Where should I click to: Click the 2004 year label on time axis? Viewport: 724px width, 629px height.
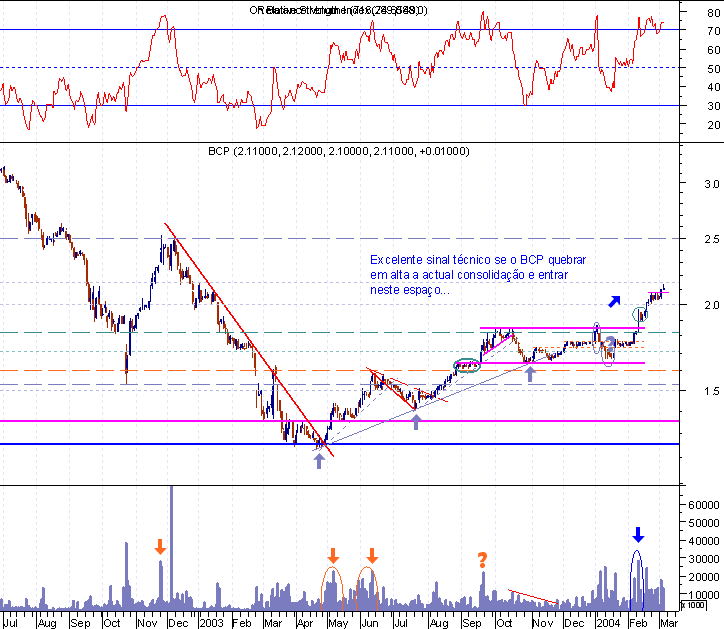point(608,623)
